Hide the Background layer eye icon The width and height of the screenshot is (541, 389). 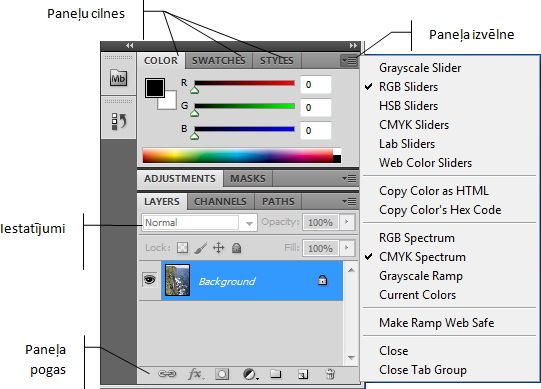click(149, 280)
